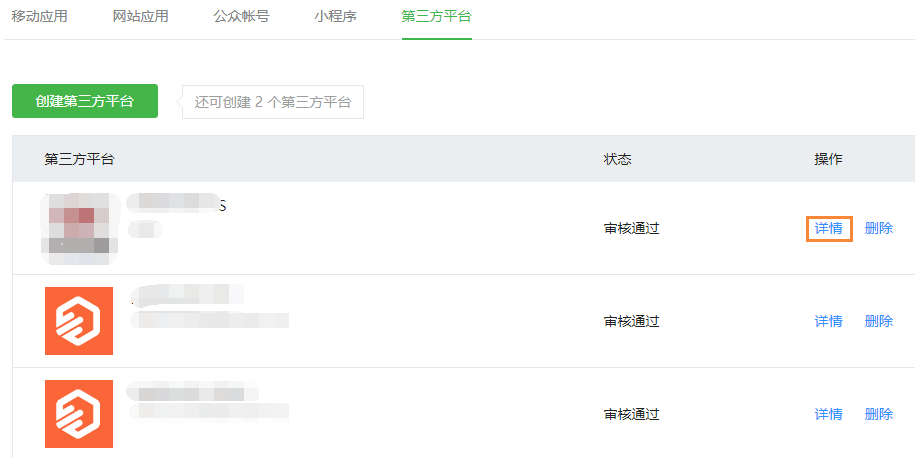Click 删除 for the third platform
The image size is (915, 468).
879,414
